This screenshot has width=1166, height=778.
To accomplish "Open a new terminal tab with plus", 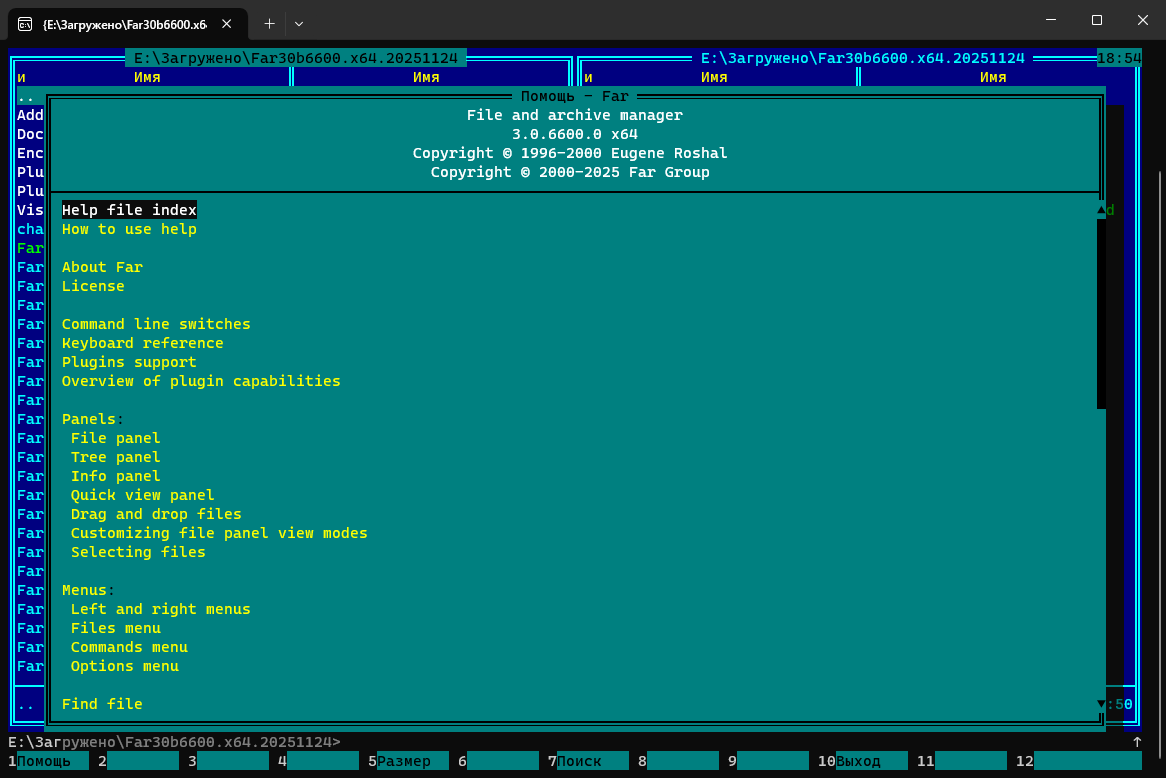I will click(269, 23).
